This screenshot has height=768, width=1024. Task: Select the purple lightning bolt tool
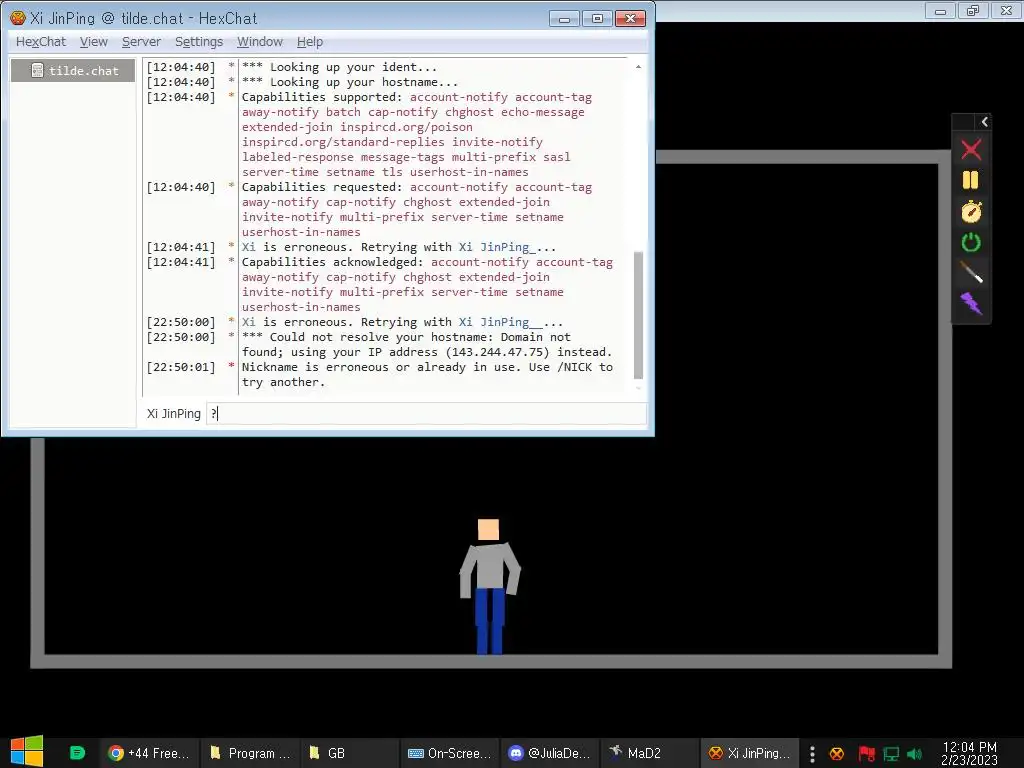pos(971,304)
